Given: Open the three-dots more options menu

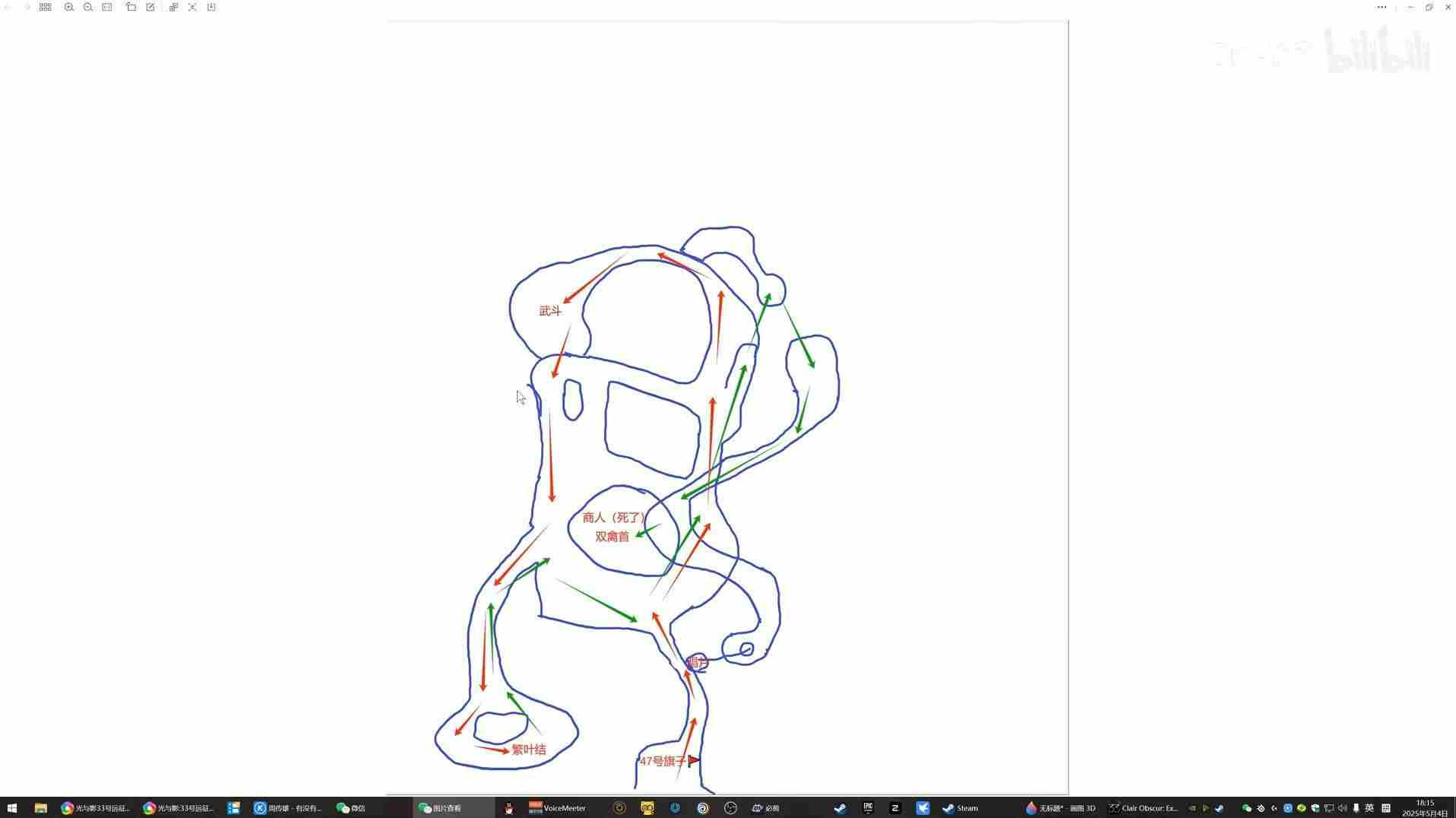Looking at the screenshot, I should pyautogui.click(x=1382, y=7).
